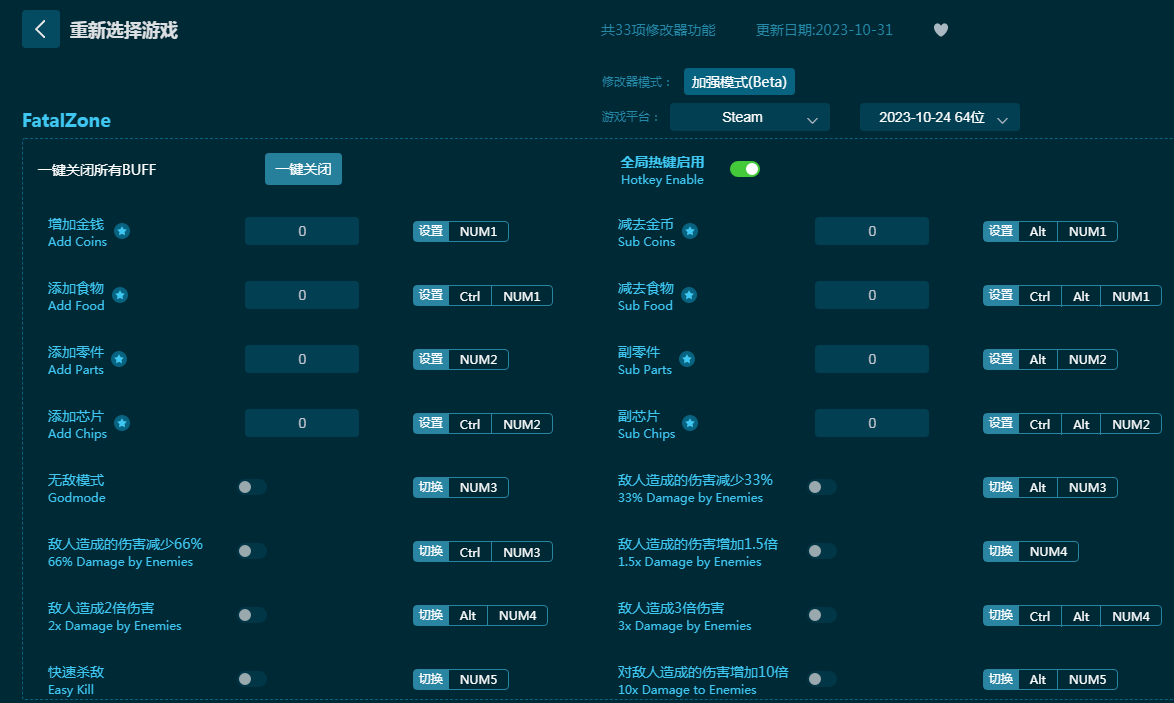Enable the Easy Kill toggle
Screen dimensions: 1174x703
(252, 679)
